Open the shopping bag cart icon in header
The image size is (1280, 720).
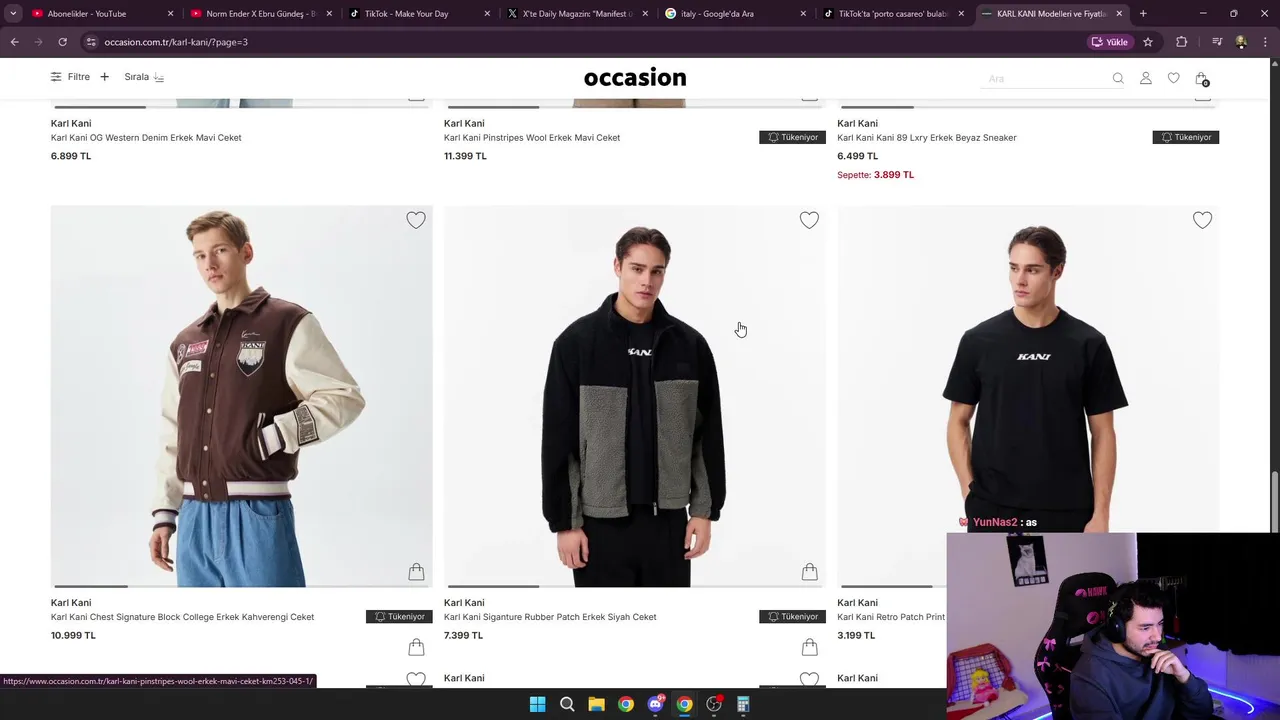tap(1201, 78)
